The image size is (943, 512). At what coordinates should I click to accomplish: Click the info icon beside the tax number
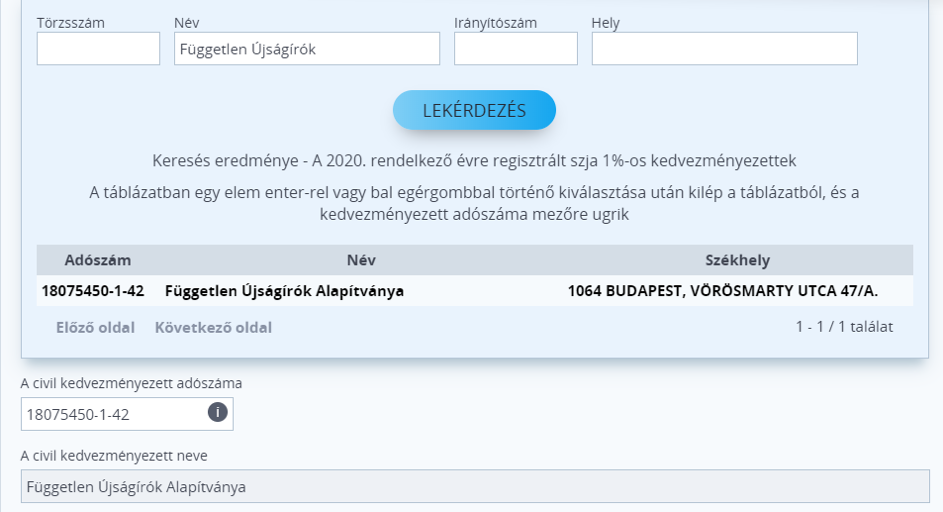click(x=217, y=413)
